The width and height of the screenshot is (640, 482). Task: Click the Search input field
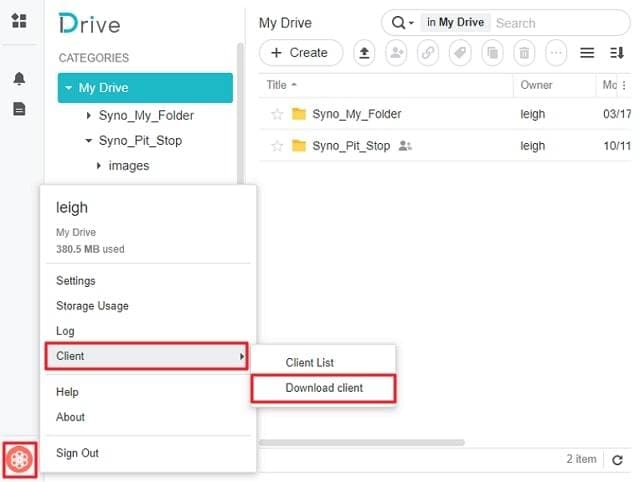coord(559,23)
